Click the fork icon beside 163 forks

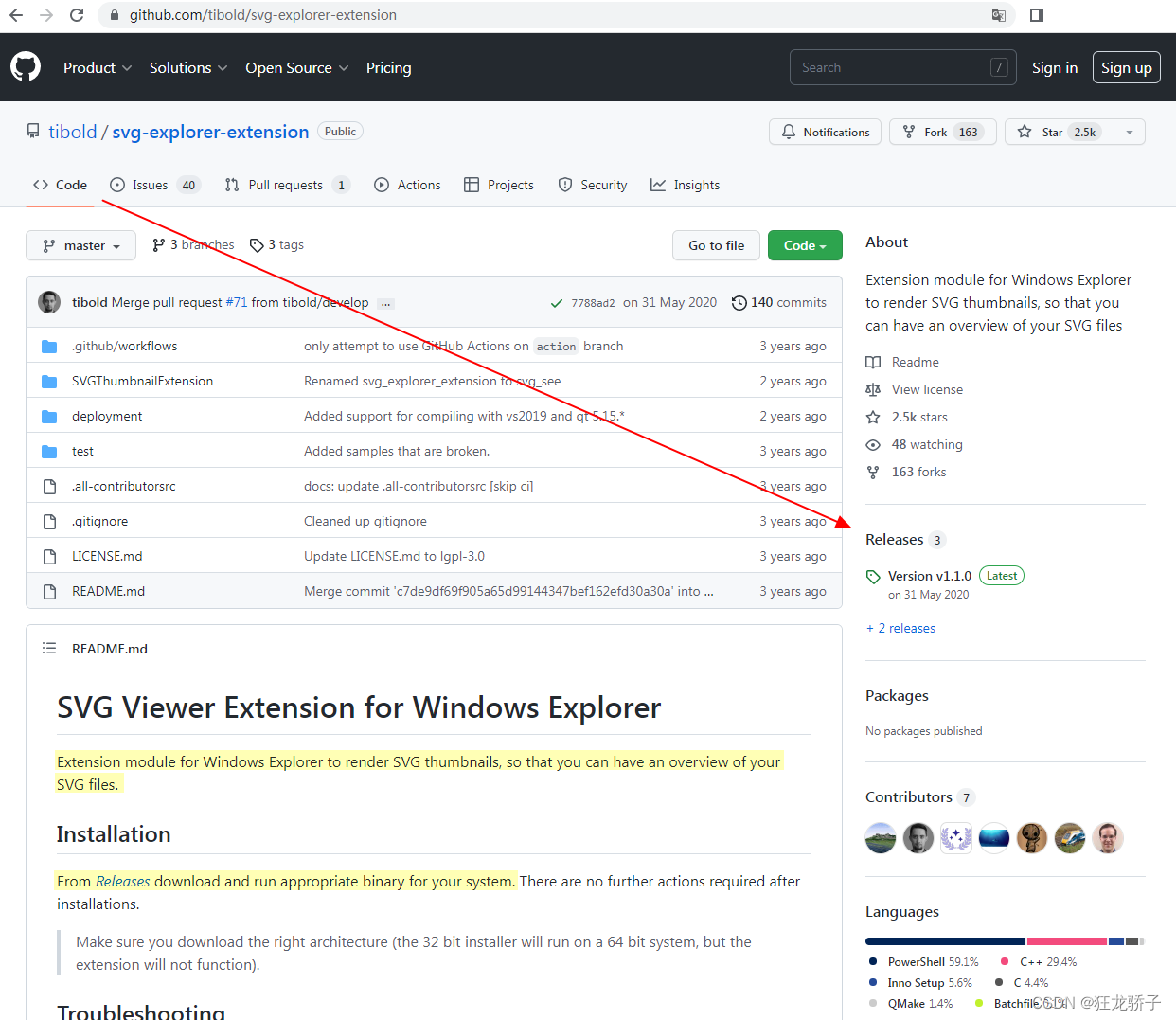tap(873, 473)
